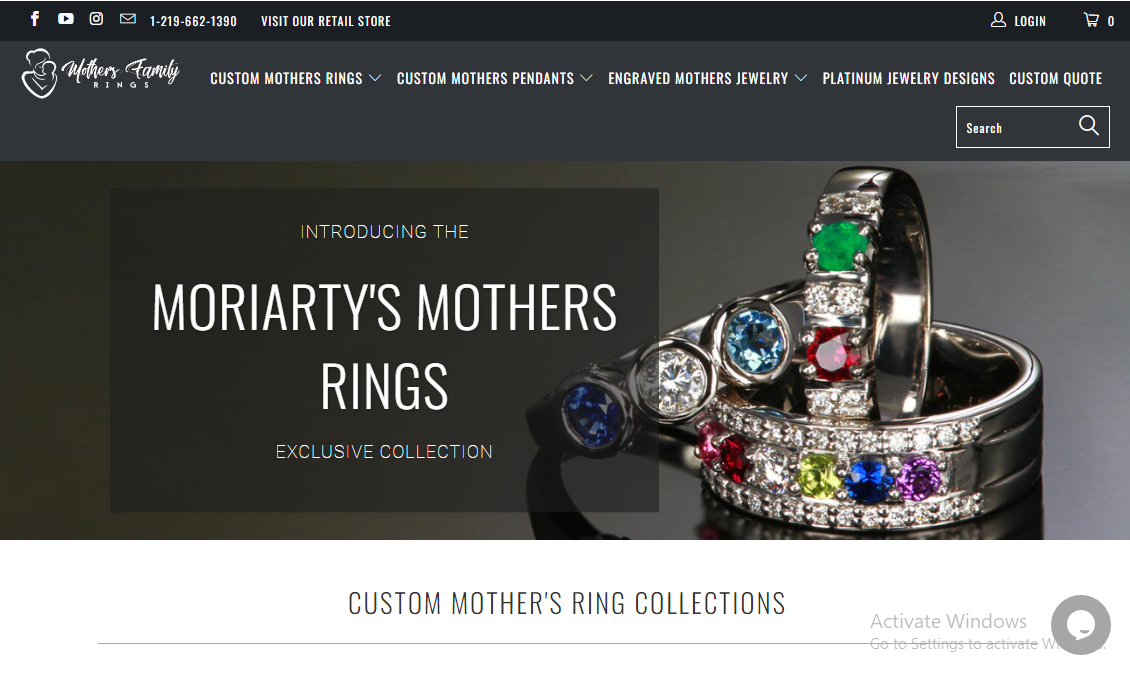Click the search magnifier icon
The width and height of the screenshot is (1130, 674).
point(1088,126)
